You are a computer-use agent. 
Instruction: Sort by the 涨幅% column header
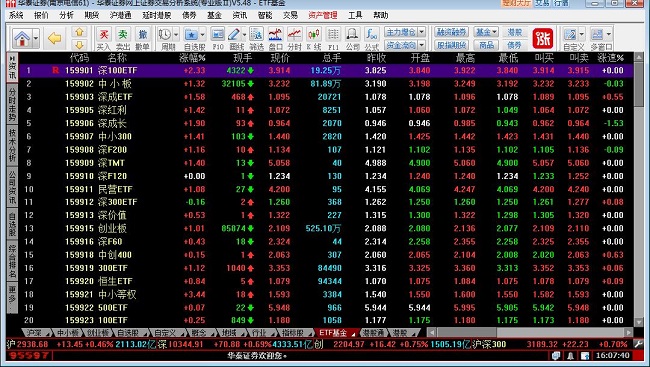(x=192, y=58)
